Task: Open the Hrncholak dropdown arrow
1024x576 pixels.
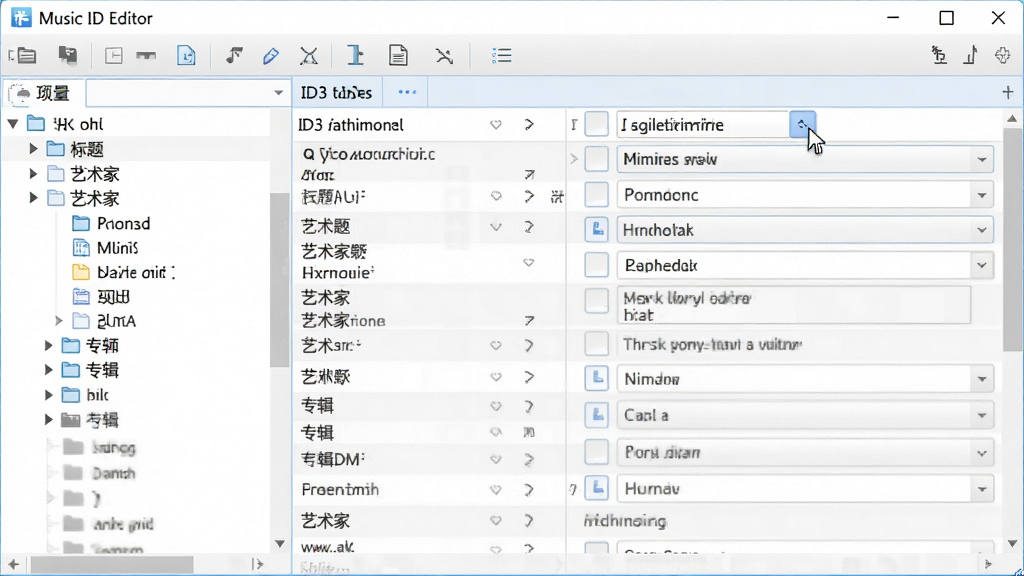Action: (982, 230)
